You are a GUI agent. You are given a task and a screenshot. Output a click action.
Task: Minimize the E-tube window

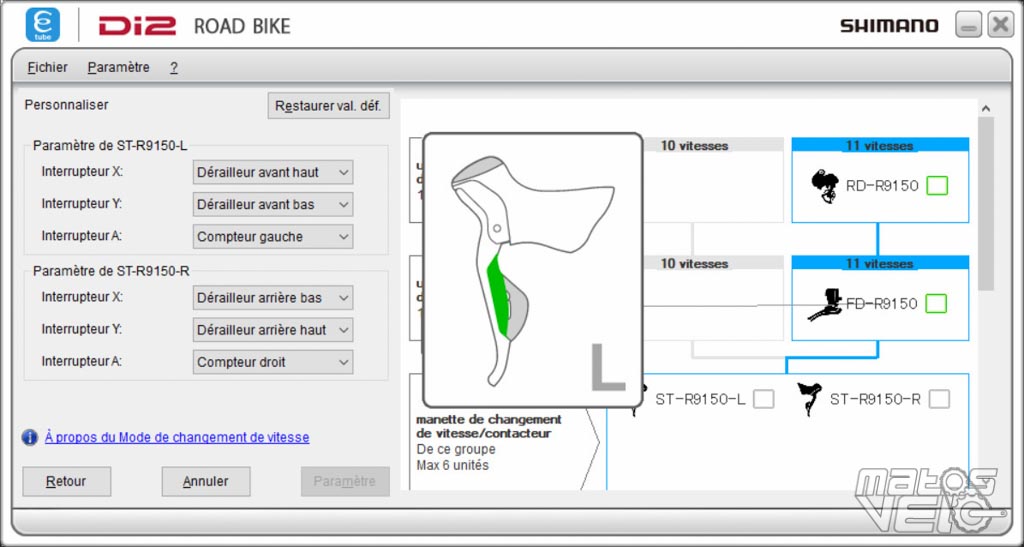point(968,25)
